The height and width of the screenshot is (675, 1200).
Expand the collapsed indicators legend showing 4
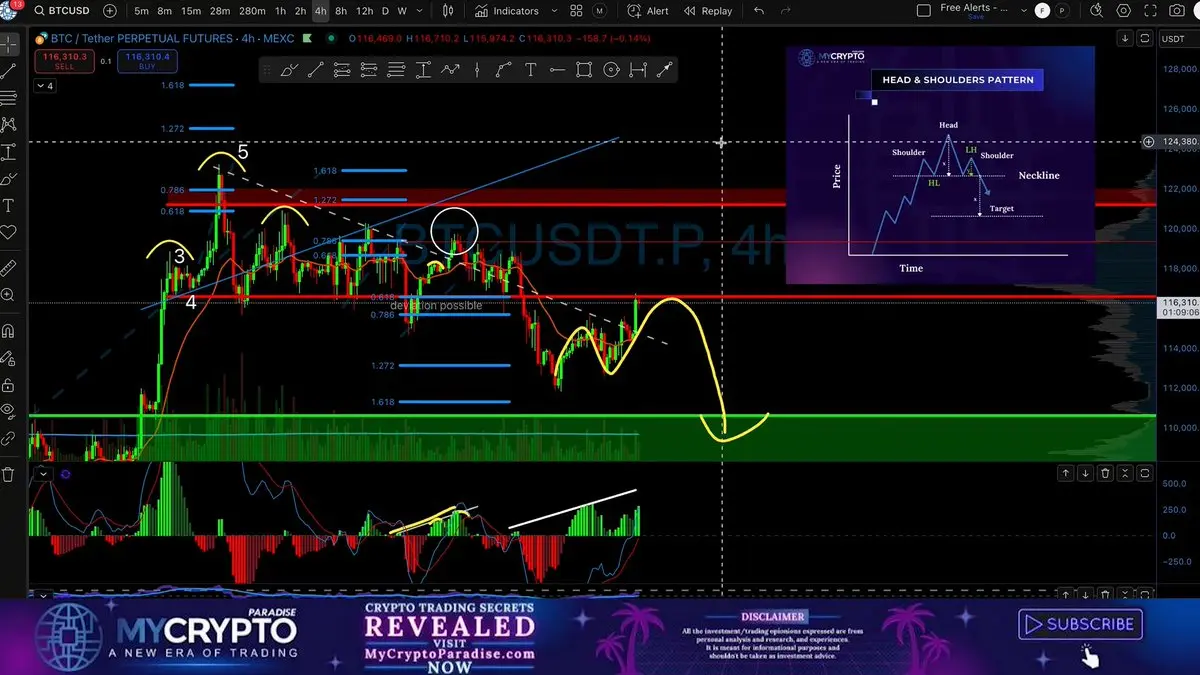point(45,86)
